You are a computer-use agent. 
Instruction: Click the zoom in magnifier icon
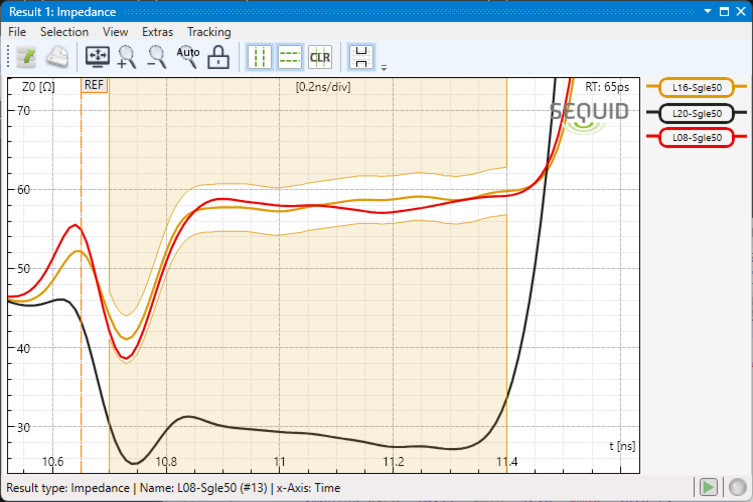tap(127, 57)
